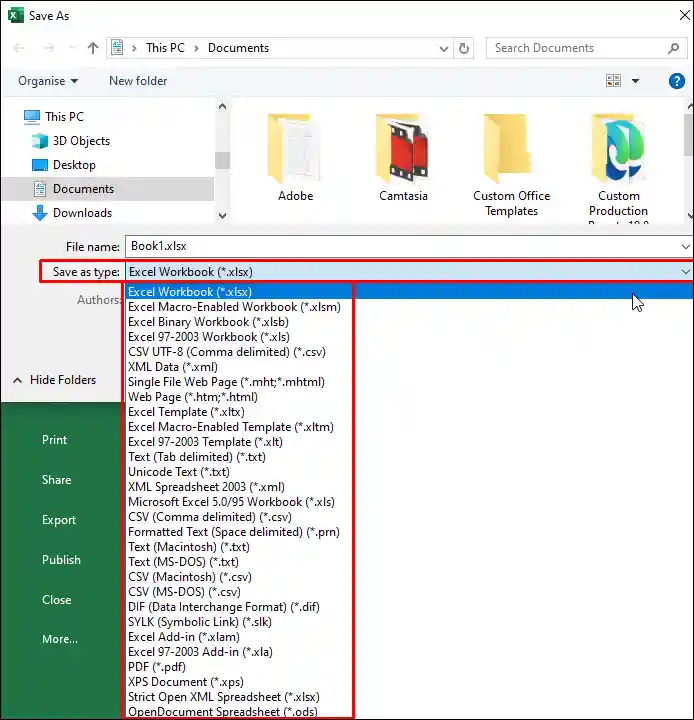694x720 pixels.
Task: Open the Adobe folder
Action: [x=295, y=158]
